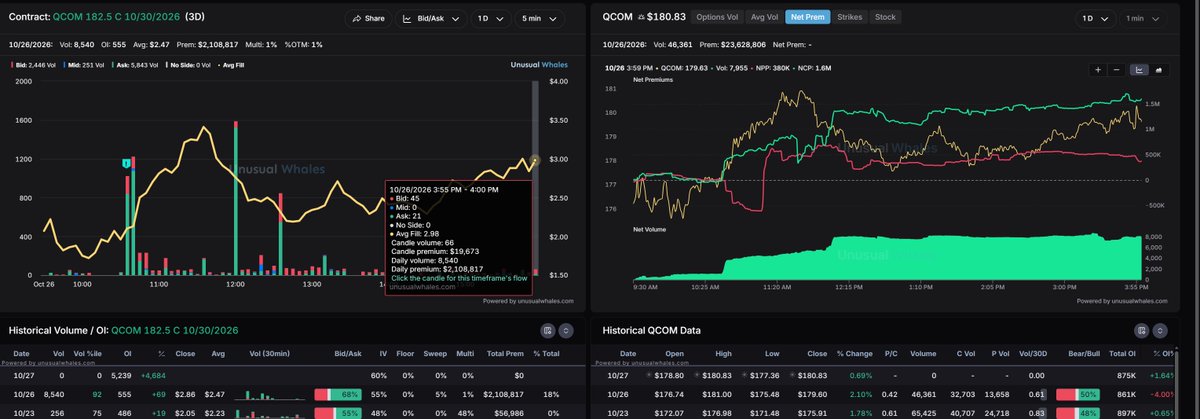Click the tall bar at 12:00 on contract chart
The width and height of the screenshot is (1200, 419).
pyautogui.click(x=235, y=197)
